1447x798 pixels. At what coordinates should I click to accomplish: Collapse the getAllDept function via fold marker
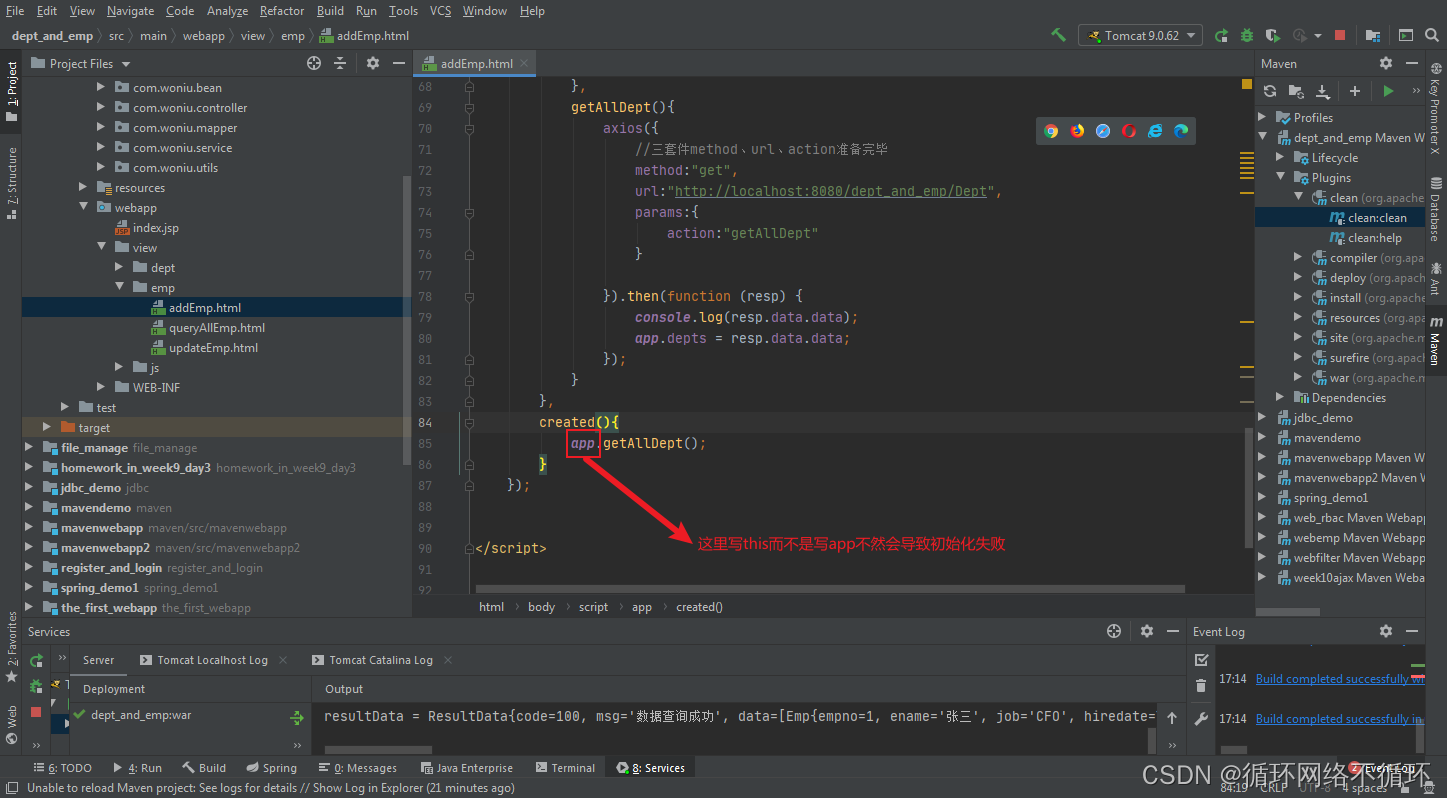pyautogui.click(x=469, y=107)
